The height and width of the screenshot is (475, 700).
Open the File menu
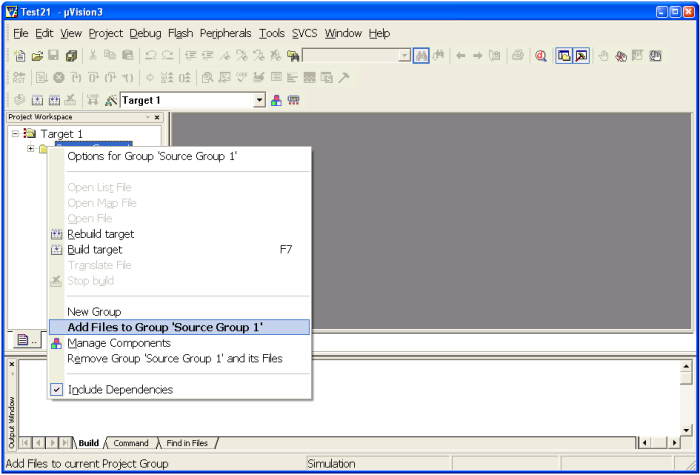tap(21, 33)
